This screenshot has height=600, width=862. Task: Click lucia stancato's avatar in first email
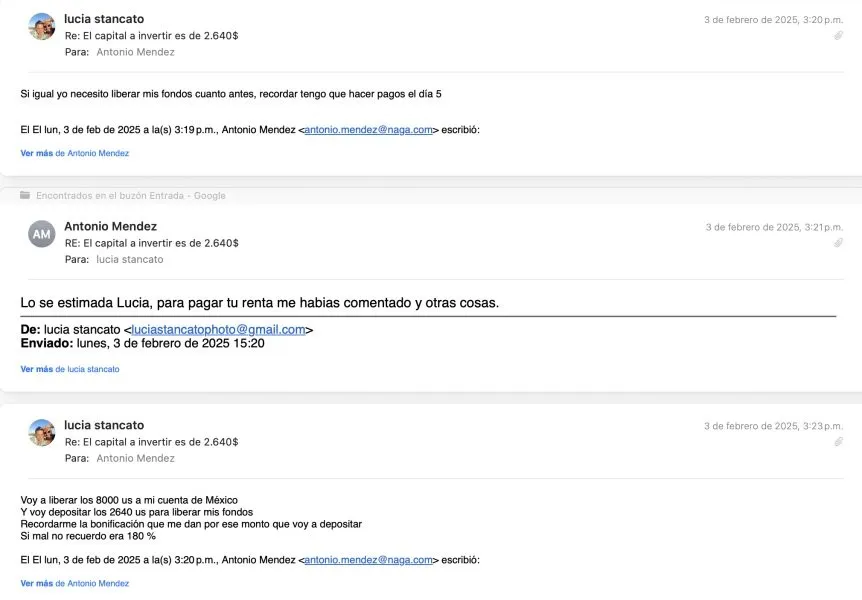(x=42, y=27)
